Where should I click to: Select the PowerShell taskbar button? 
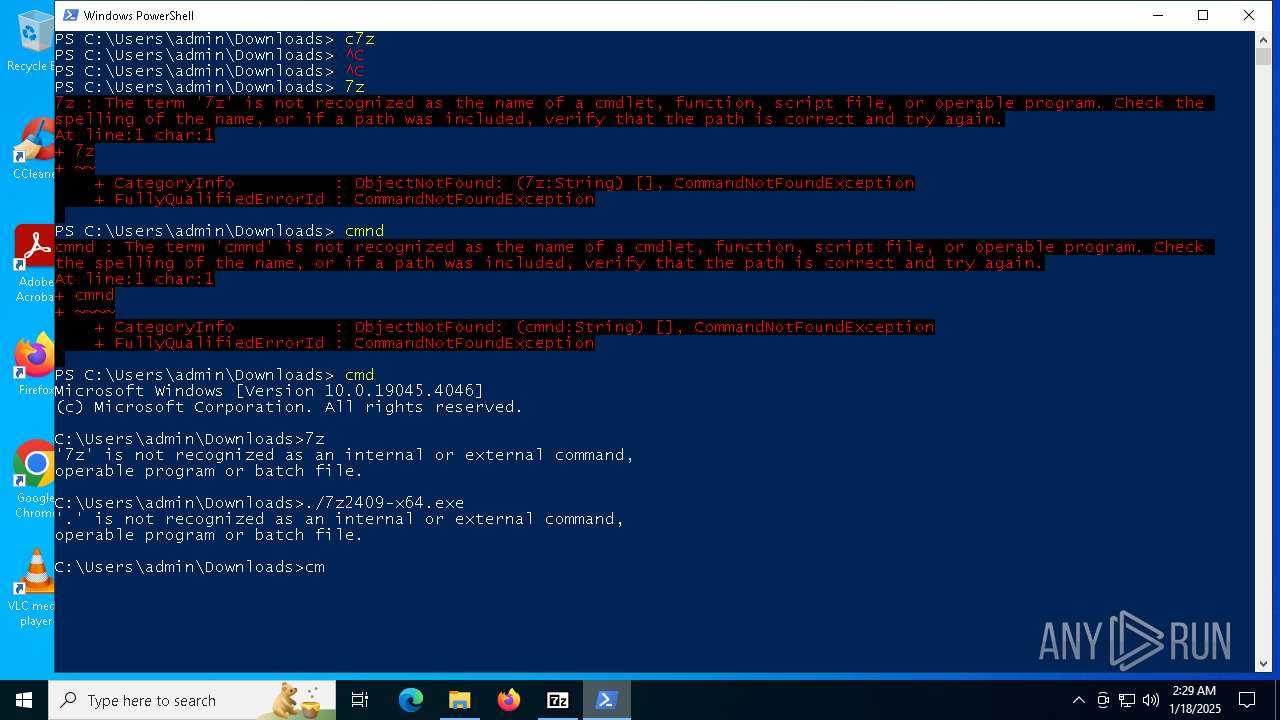point(606,700)
